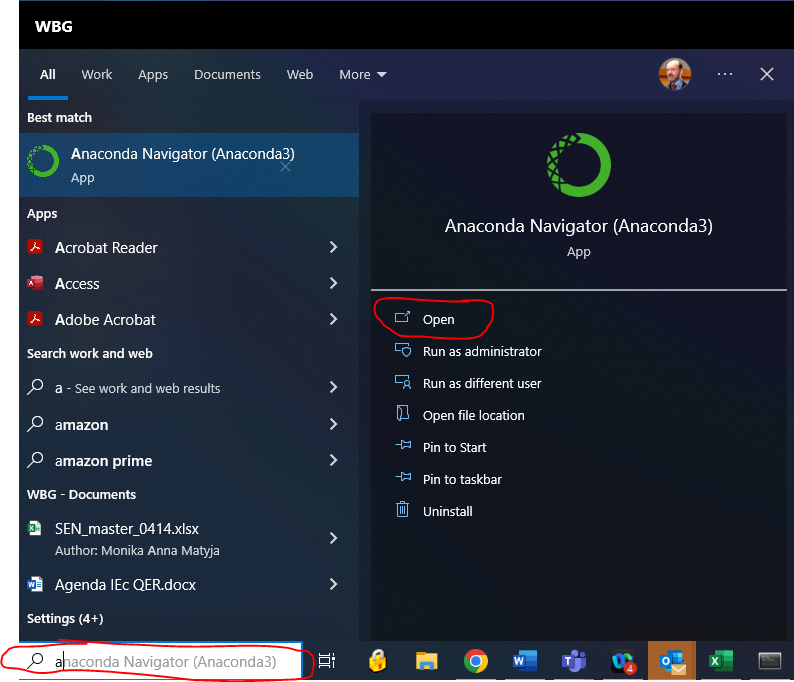This screenshot has height=682, width=794.
Task: Expand the Acrobat Reader result arrow
Action: [x=333, y=248]
